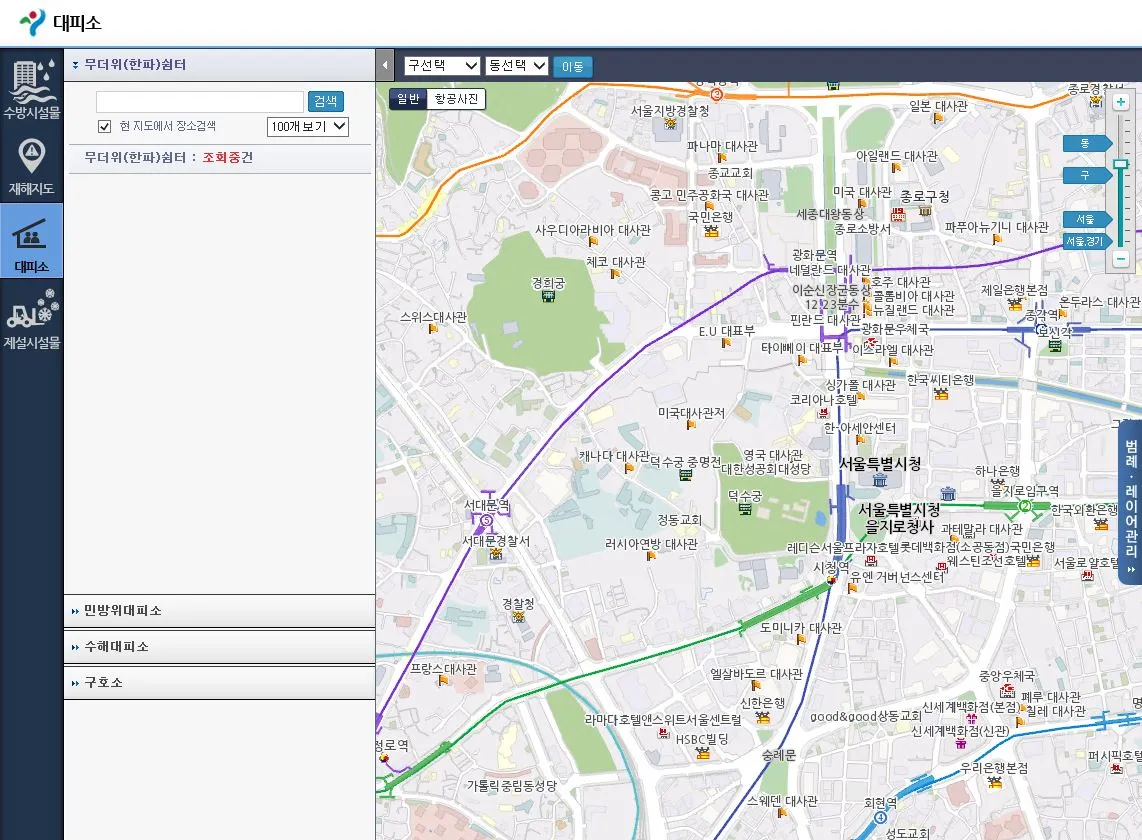Click the zoom slider handle
Image resolution: width=1142 pixels, height=840 pixels.
pyautogui.click(x=1120, y=165)
